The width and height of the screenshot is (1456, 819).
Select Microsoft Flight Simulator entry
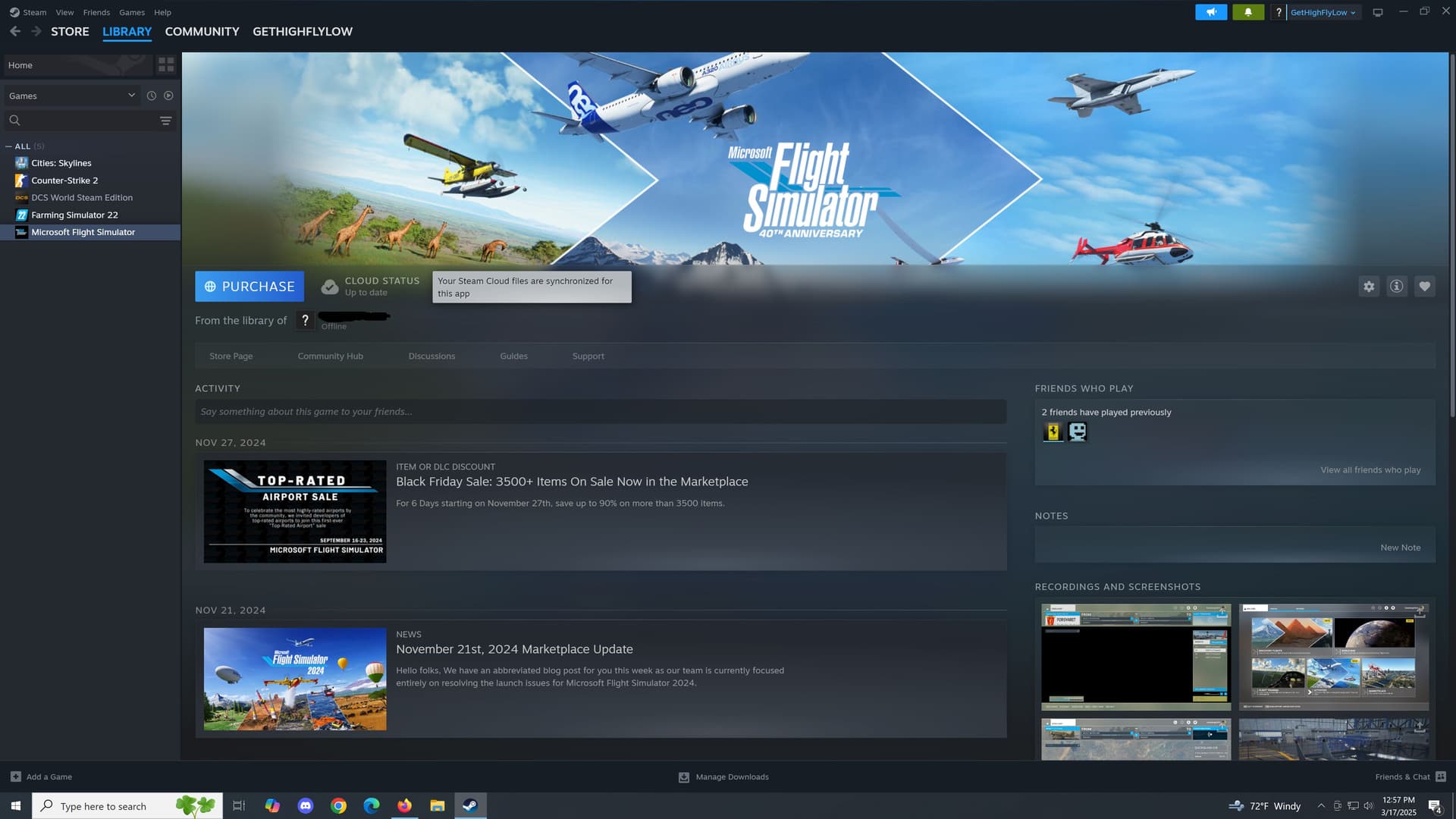tap(90, 232)
